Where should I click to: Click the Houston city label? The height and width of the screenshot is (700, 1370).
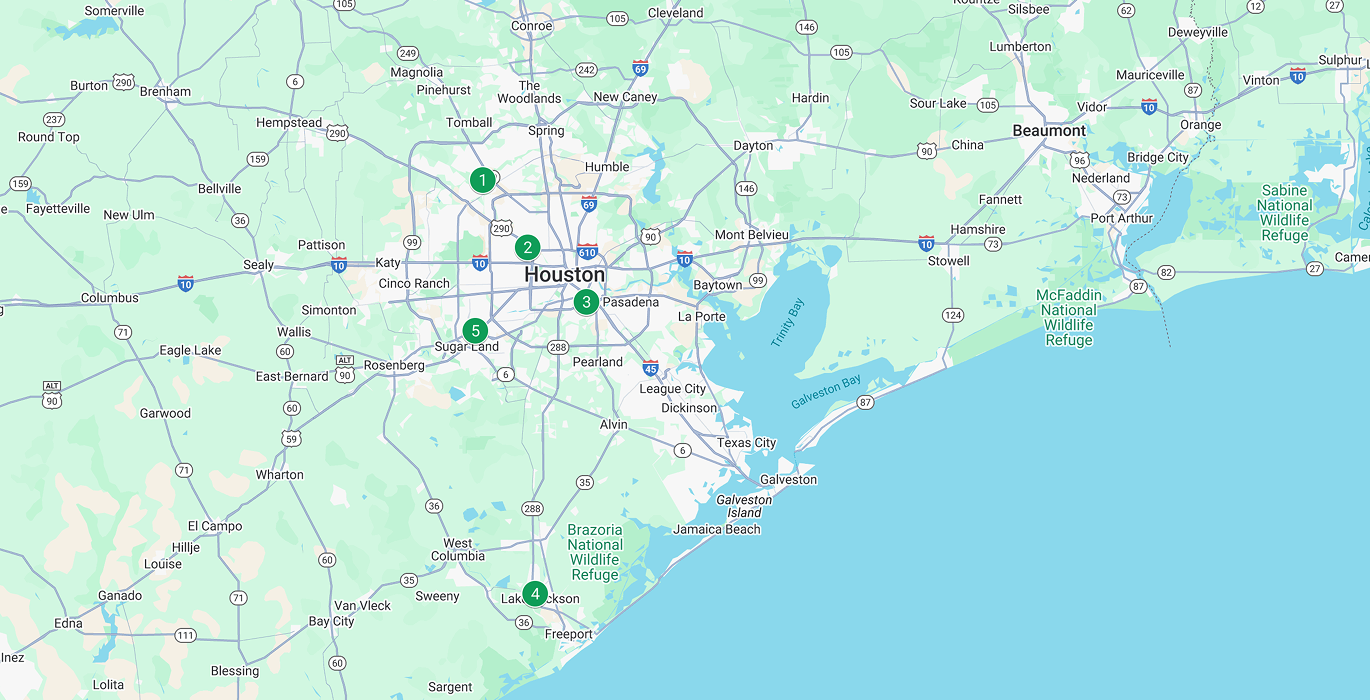[x=564, y=275]
